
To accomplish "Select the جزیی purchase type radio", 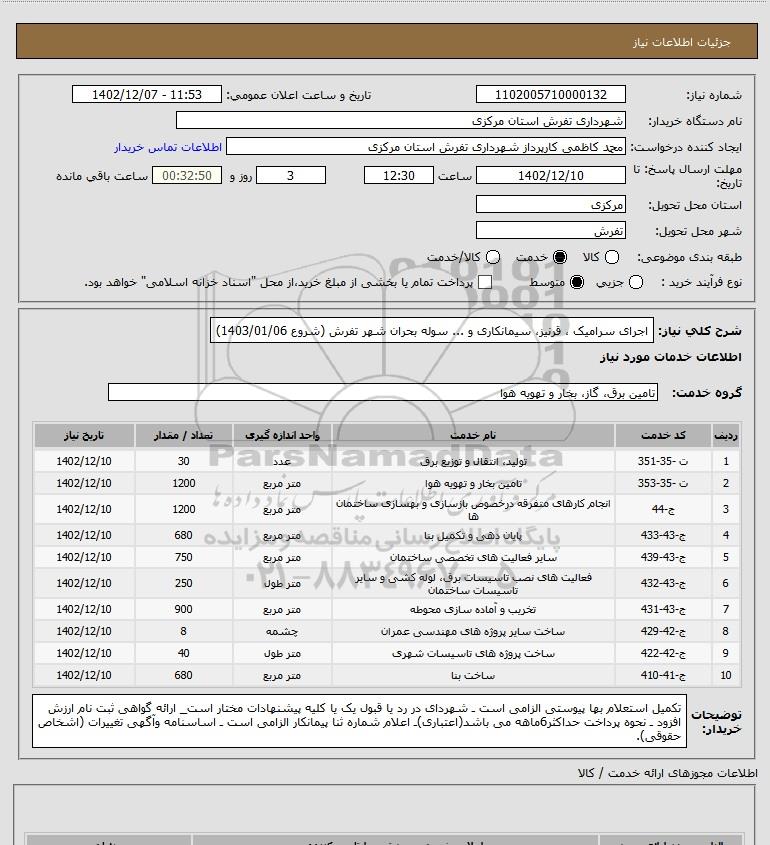I will [x=636, y=282].
